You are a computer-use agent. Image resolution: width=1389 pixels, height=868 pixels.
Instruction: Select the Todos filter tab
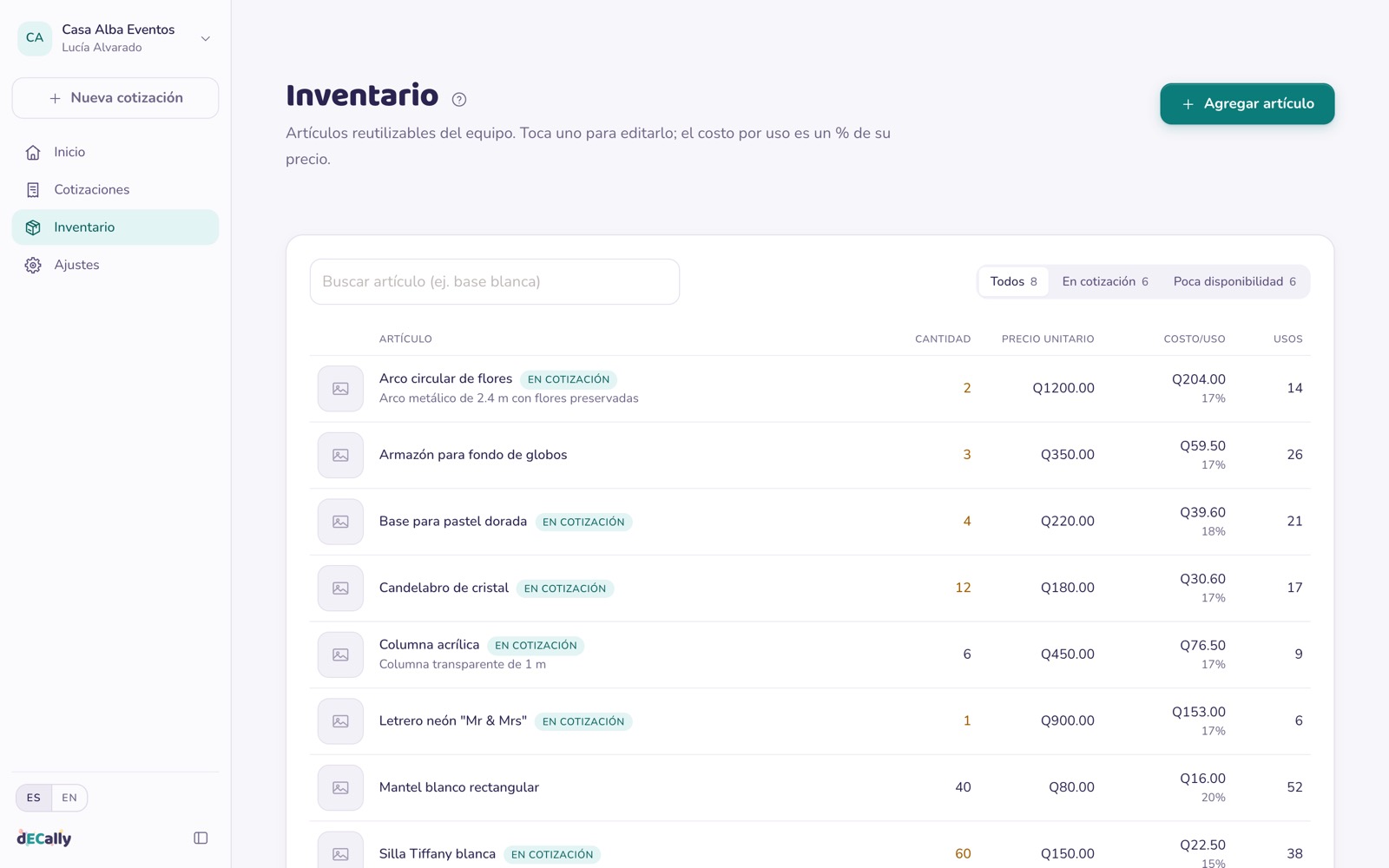tap(1013, 282)
